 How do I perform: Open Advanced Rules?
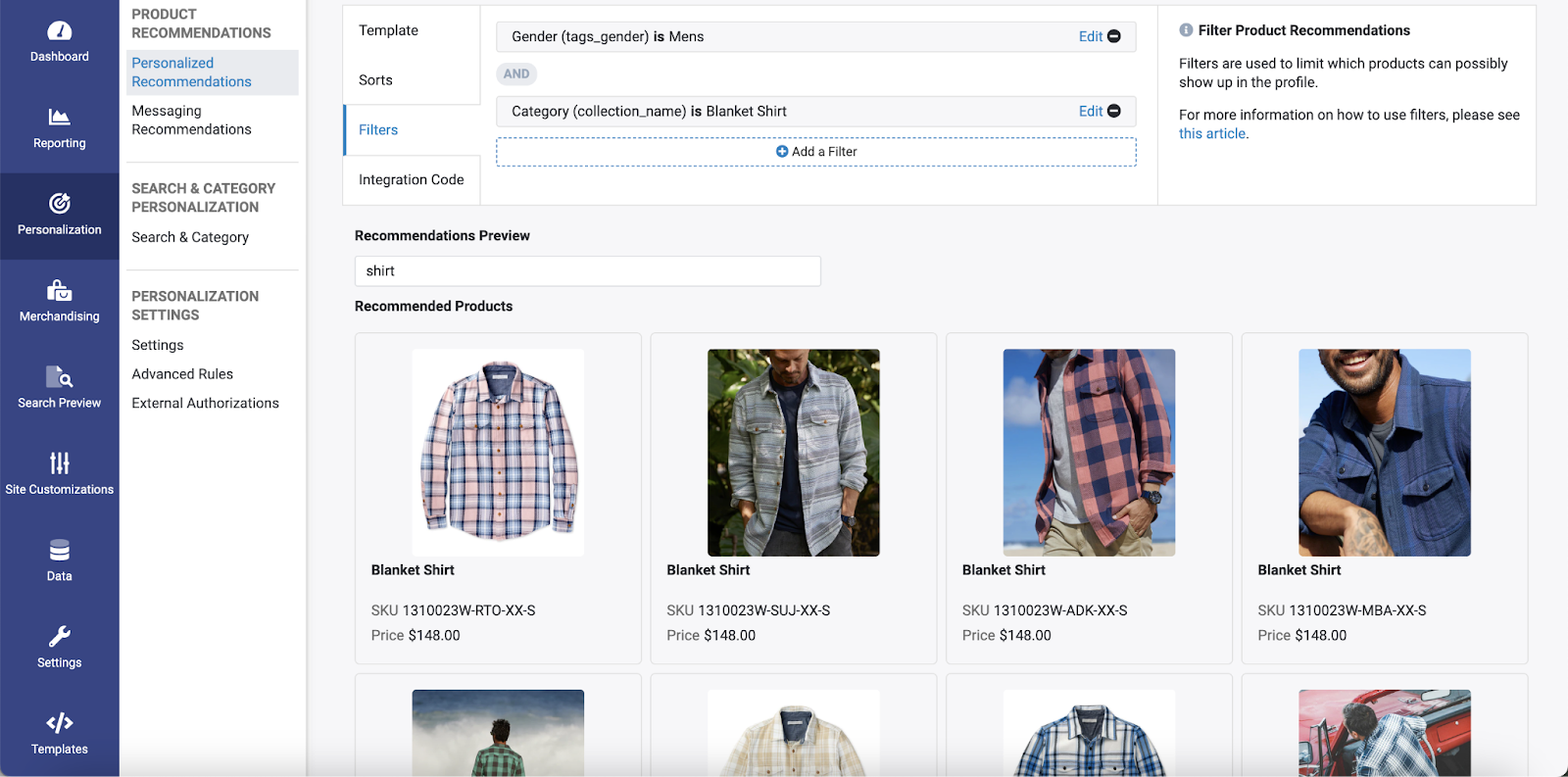182,374
